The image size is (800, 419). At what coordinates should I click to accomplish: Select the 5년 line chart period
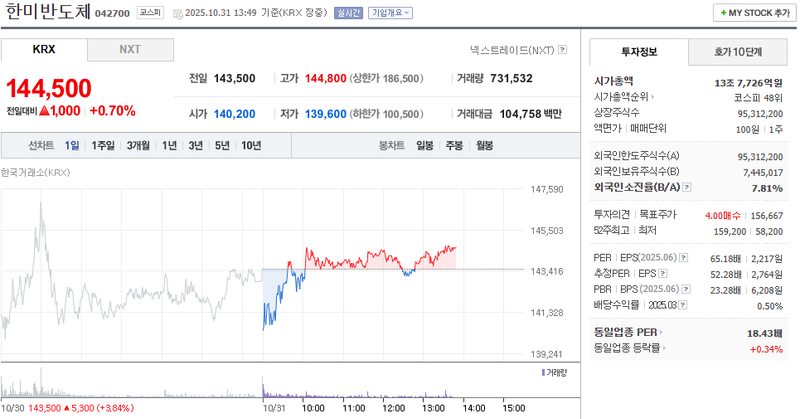(222, 145)
